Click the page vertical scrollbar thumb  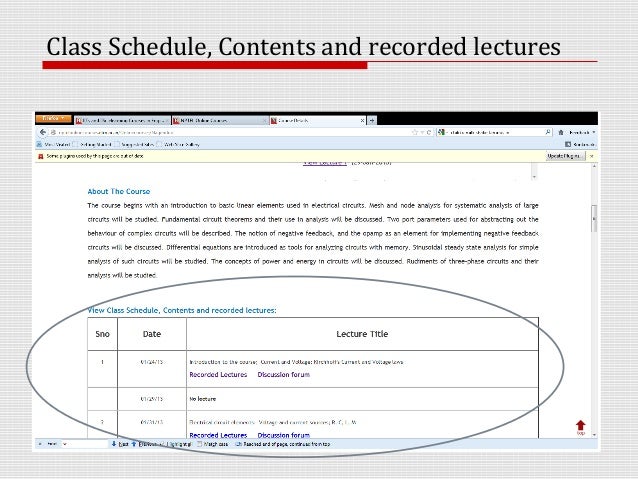(x=594, y=219)
